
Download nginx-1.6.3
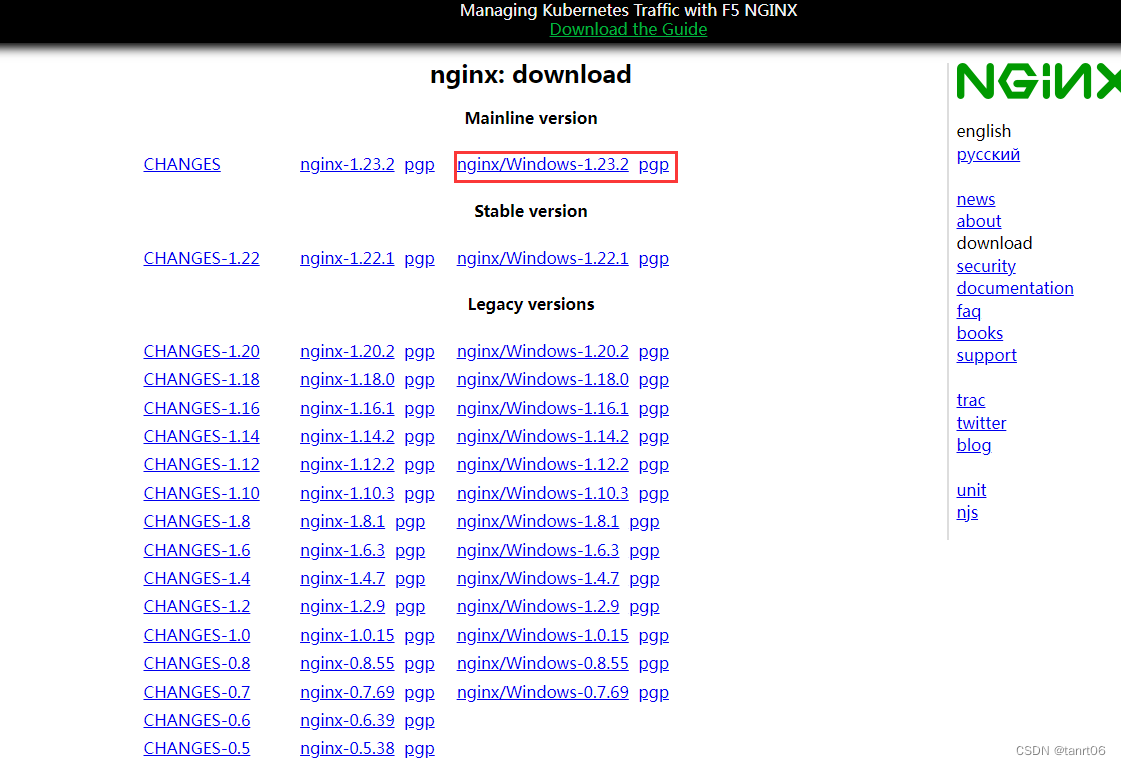[342, 551]
